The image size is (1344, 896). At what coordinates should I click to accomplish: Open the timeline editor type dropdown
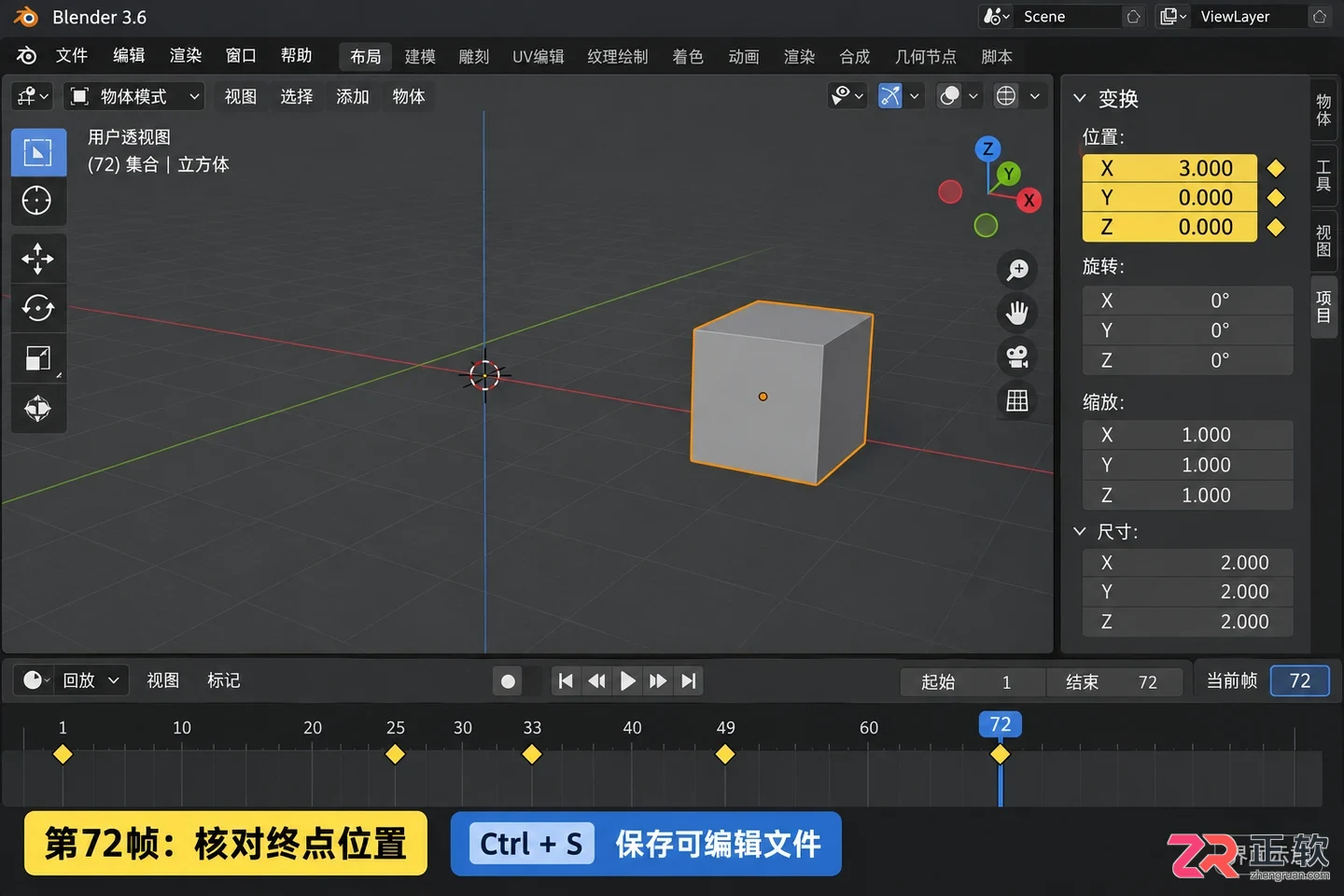coord(33,680)
